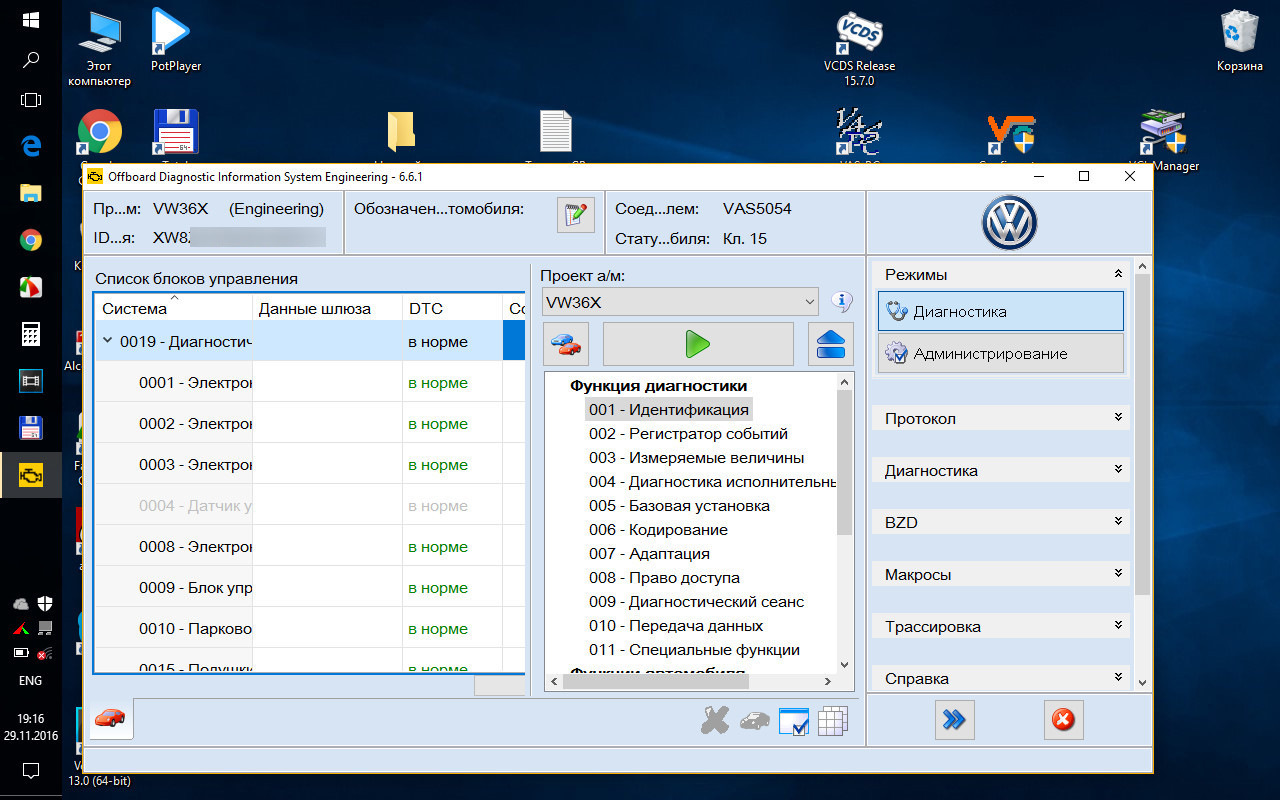1280x800 pixels.
Task: Select 008 - Право доступа
Action: click(x=664, y=577)
